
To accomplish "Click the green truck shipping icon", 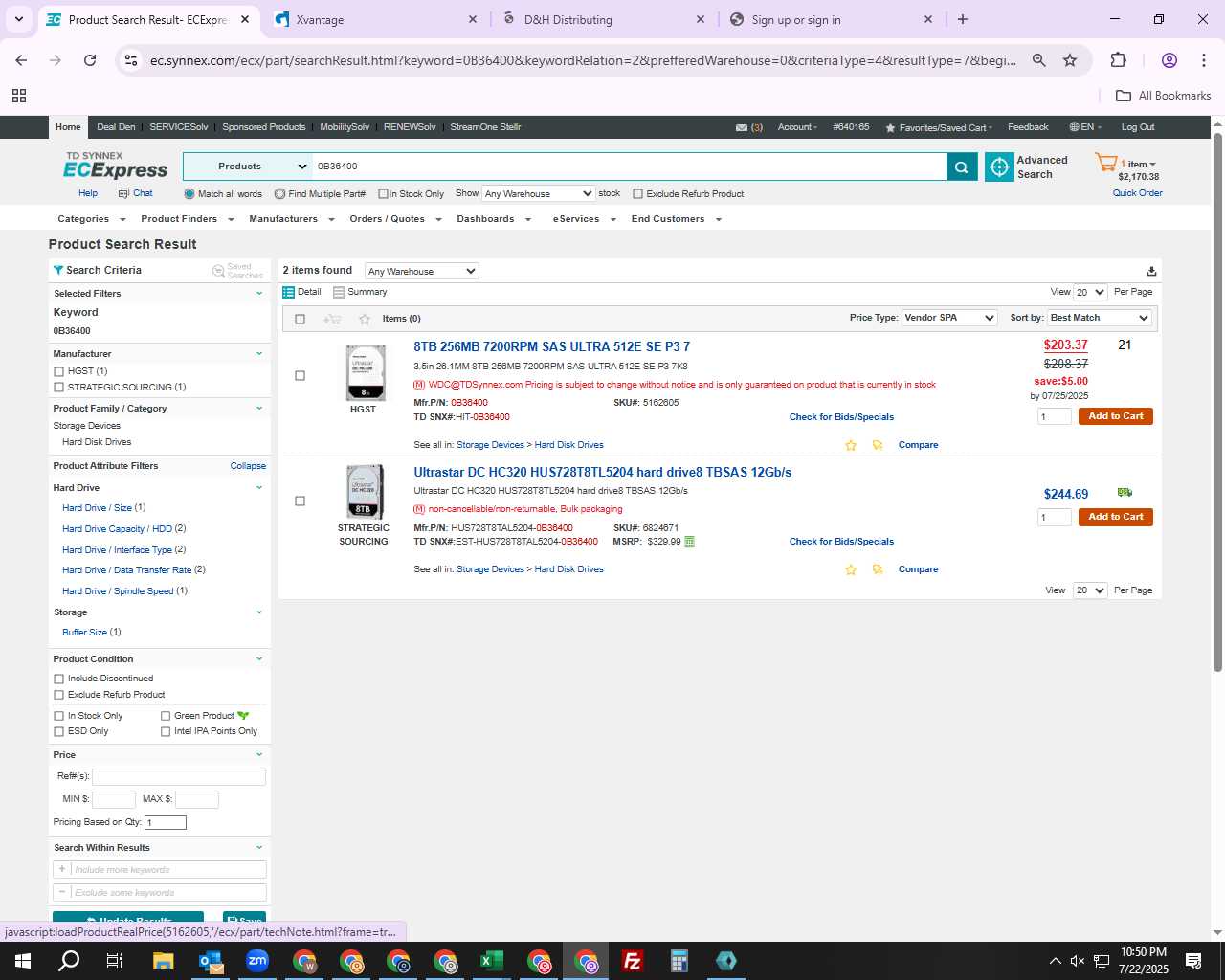I will coord(1125,492).
